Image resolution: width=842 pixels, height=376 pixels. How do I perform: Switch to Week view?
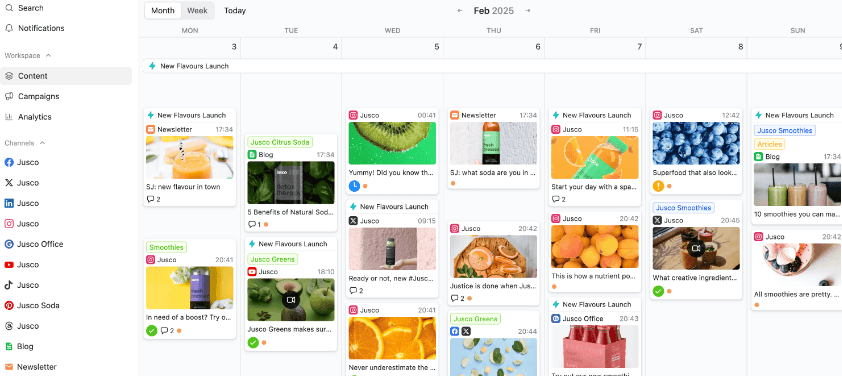197,10
